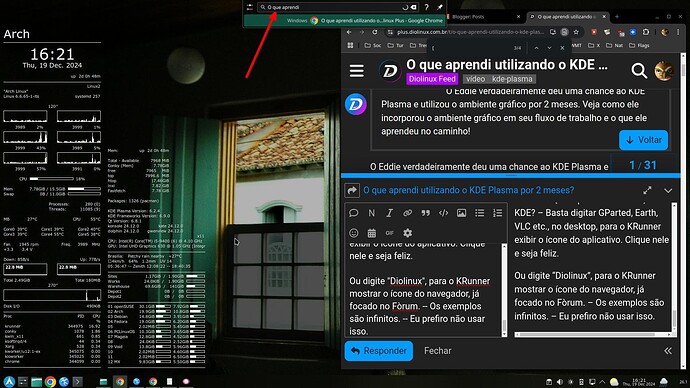Close the find-in-page bar
690x388 pixels.
point(562,48)
